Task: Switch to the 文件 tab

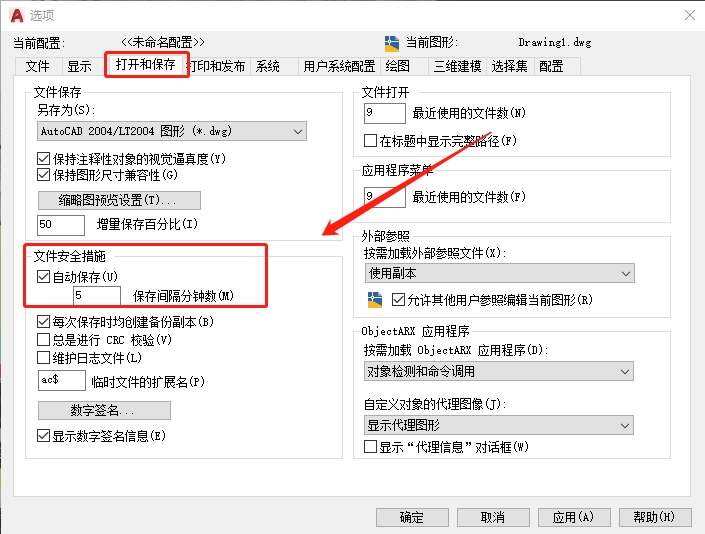Action: [x=37, y=67]
